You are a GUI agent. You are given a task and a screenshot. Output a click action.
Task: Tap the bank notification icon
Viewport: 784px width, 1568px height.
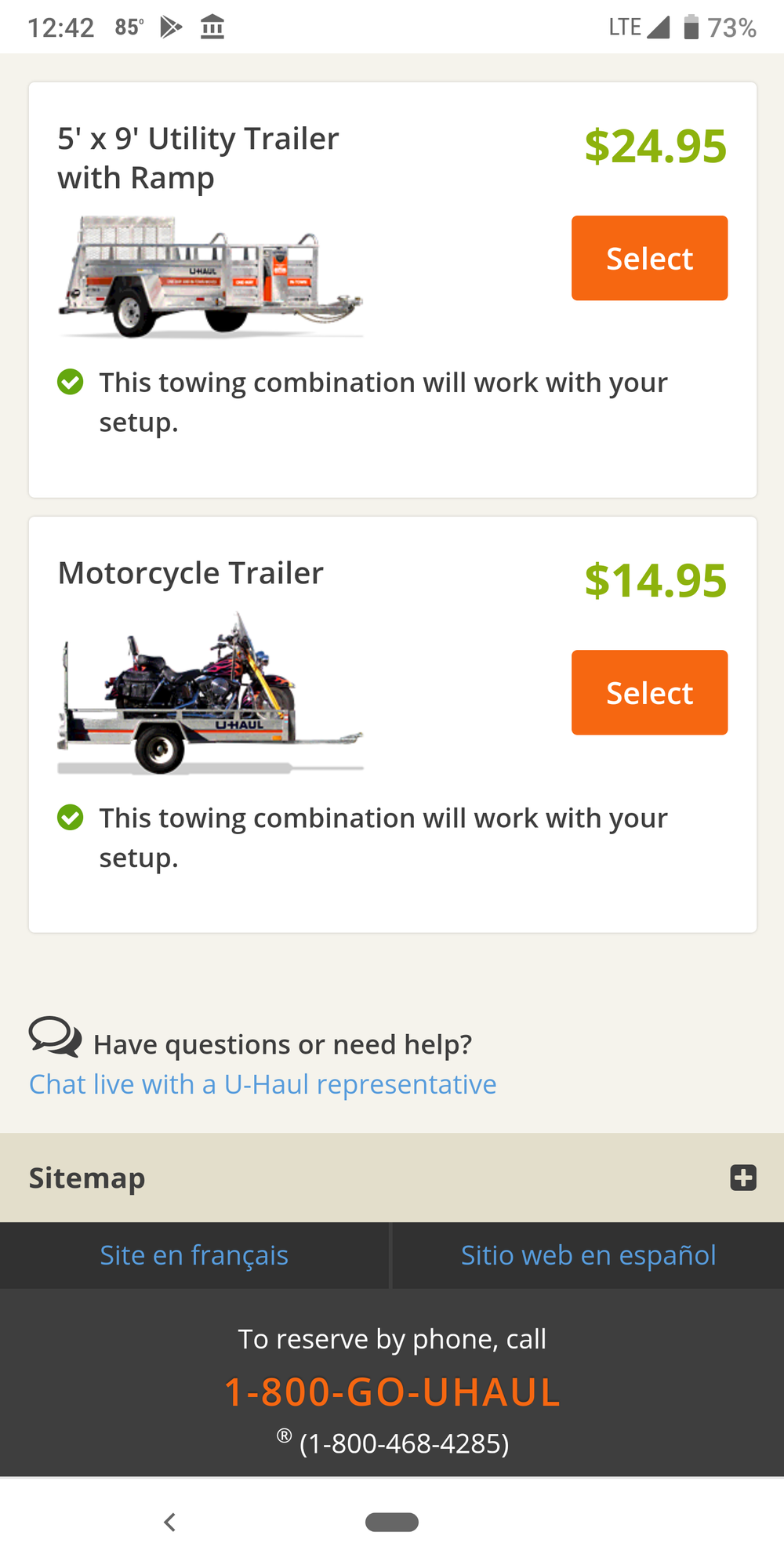(212, 27)
